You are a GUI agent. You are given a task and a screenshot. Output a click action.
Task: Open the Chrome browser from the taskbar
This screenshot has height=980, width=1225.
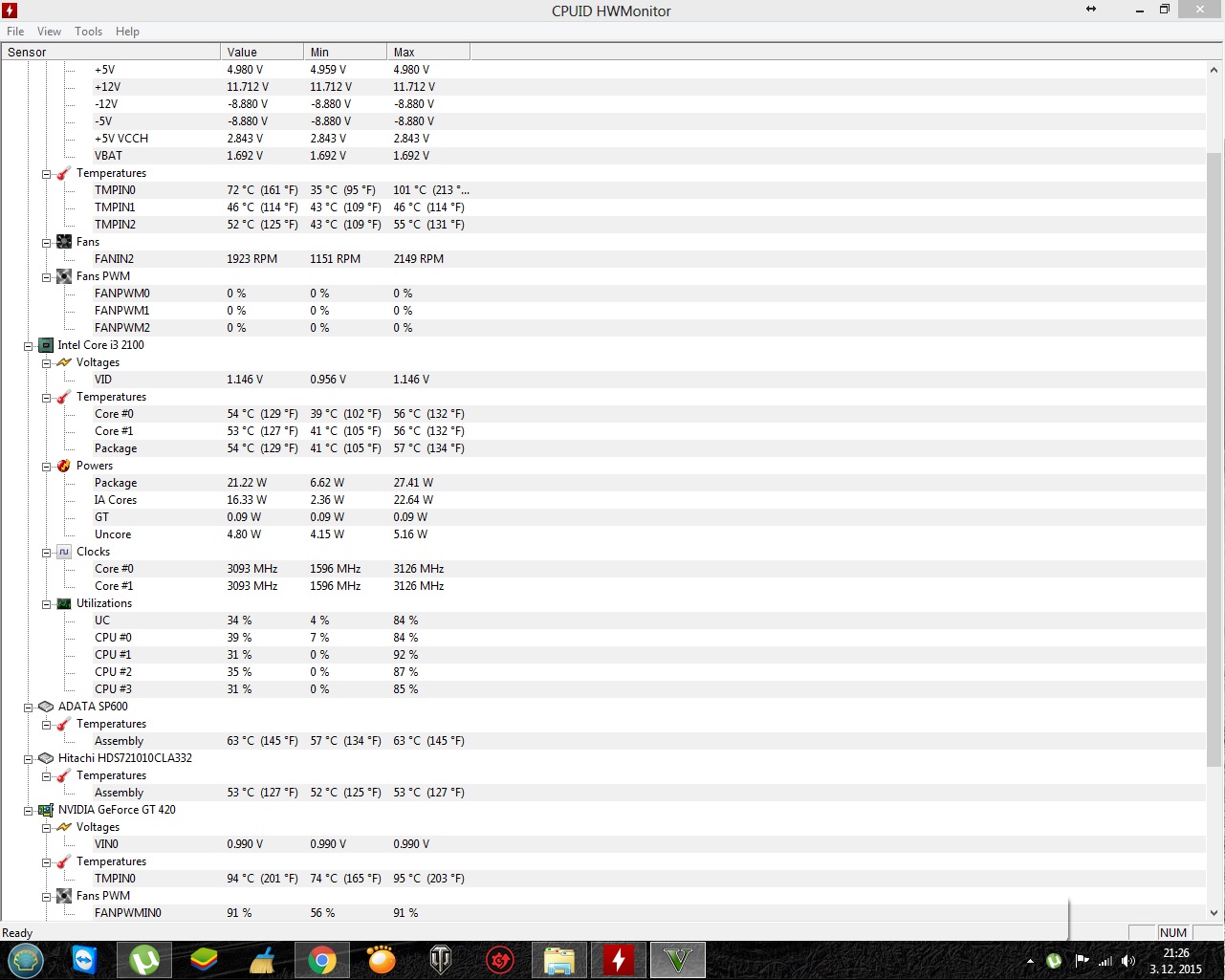[x=322, y=960]
